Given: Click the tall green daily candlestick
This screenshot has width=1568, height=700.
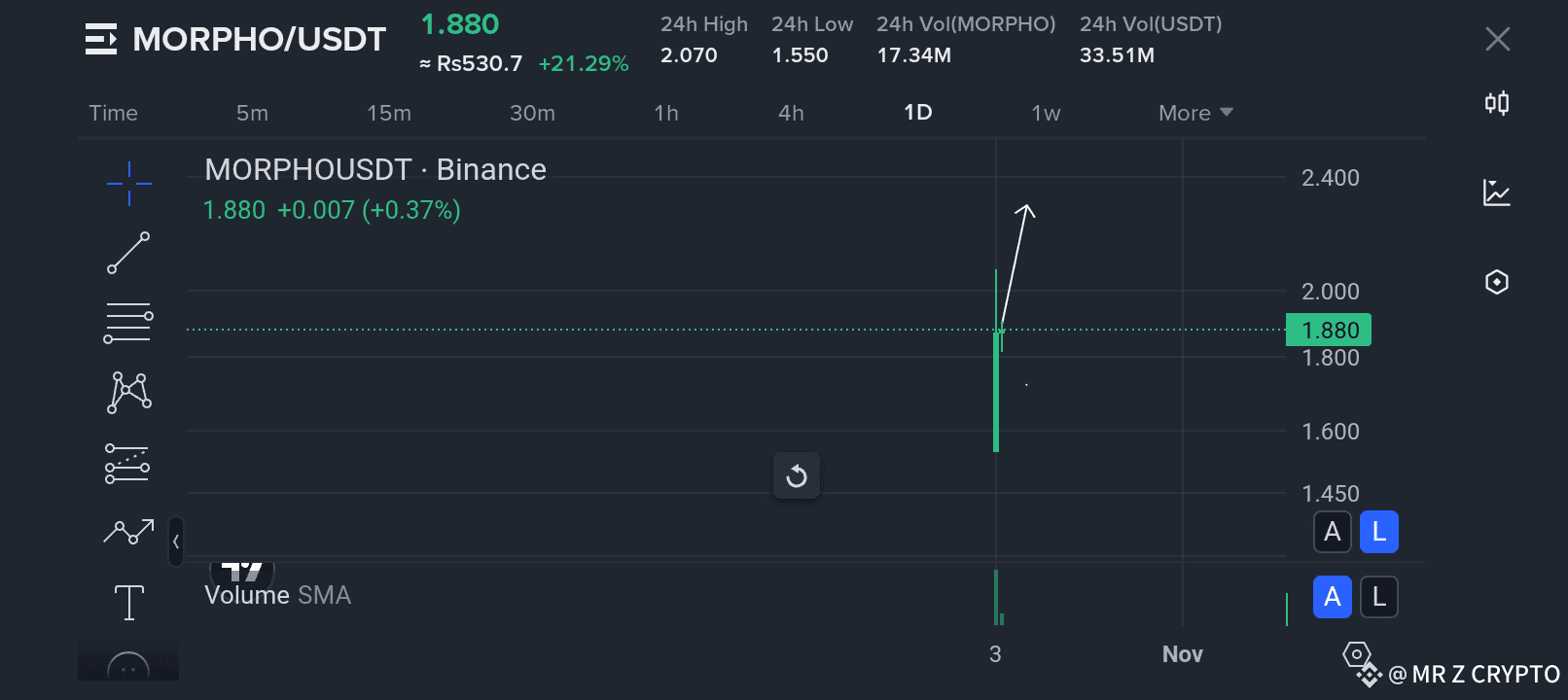Looking at the screenshot, I should [996, 391].
